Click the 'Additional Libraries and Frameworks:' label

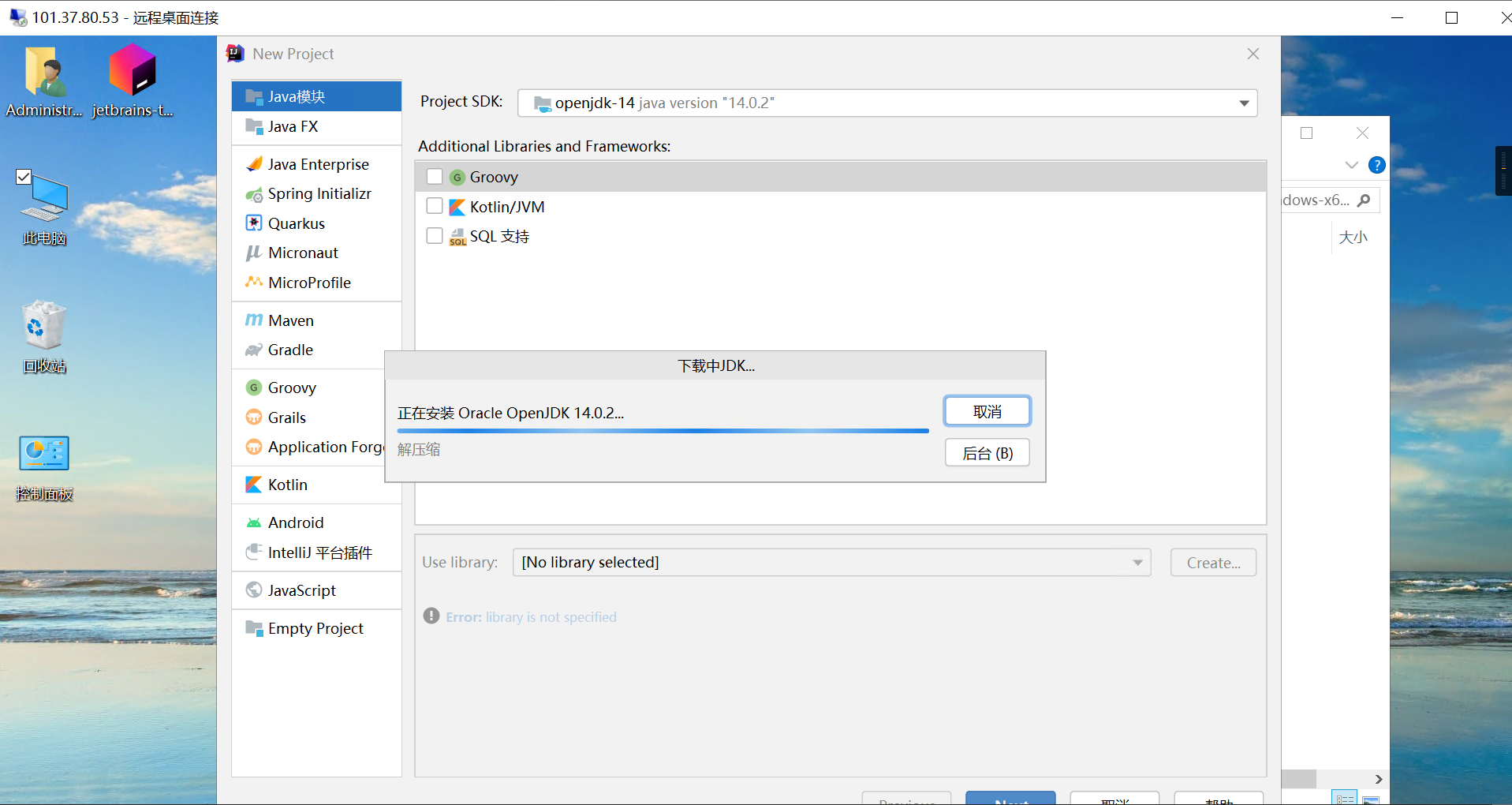[x=544, y=146]
